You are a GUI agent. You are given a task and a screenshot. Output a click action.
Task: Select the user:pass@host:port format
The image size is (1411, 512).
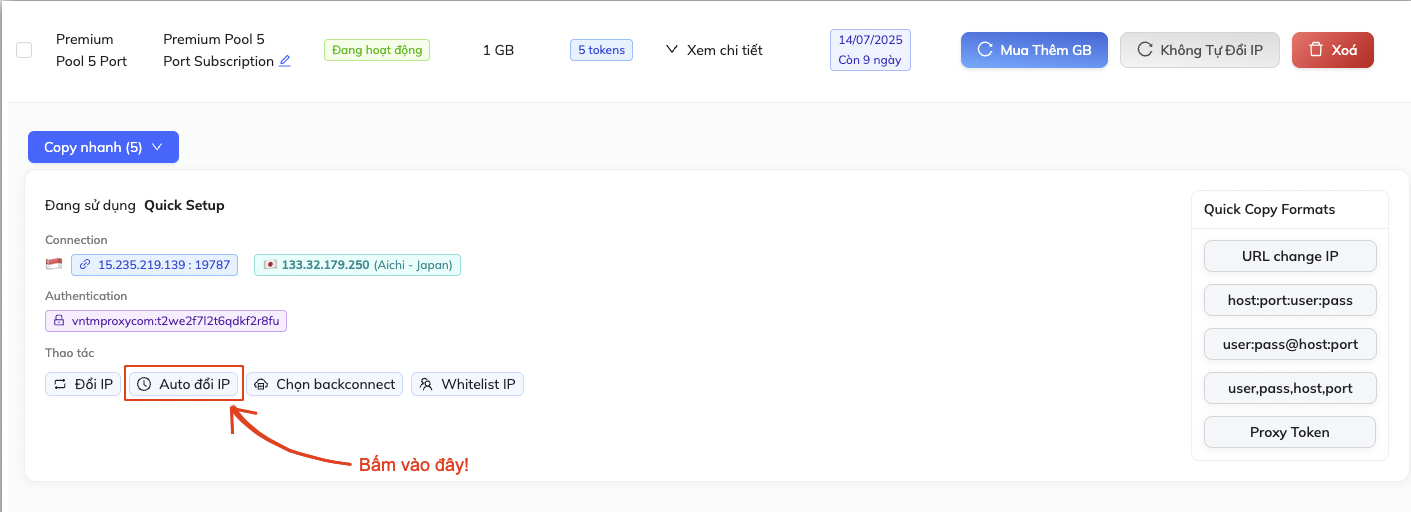point(1290,344)
